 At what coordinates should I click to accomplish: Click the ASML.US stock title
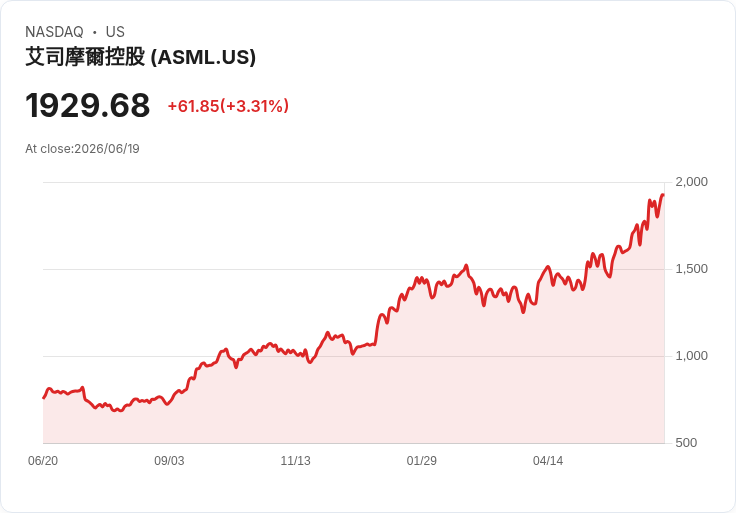coord(140,57)
